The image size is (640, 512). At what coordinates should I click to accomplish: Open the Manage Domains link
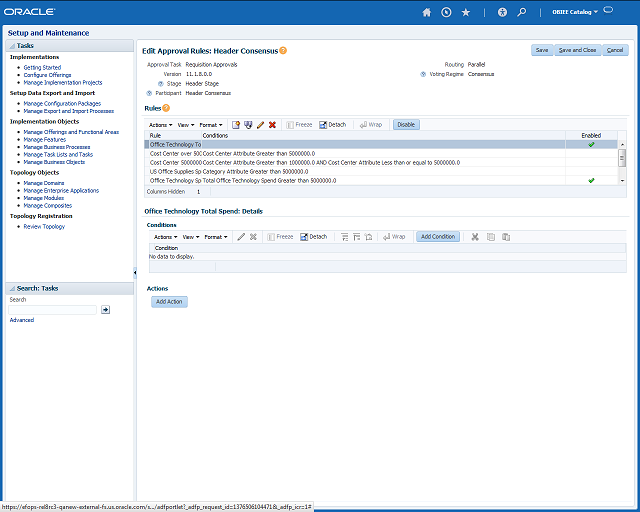point(44,183)
